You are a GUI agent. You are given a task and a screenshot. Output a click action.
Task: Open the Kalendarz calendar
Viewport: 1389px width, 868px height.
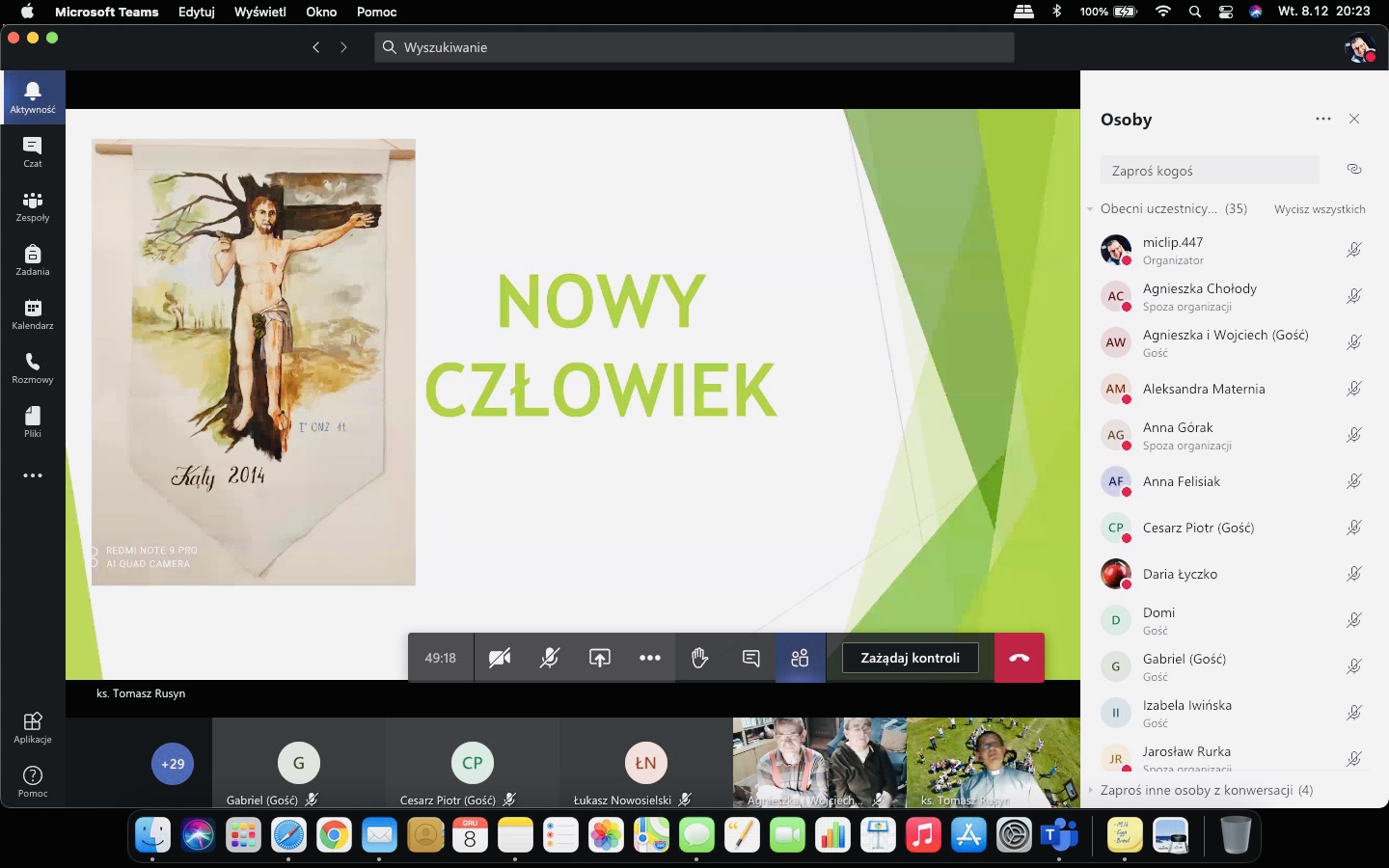pyautogui.click(x=33, y=313)
